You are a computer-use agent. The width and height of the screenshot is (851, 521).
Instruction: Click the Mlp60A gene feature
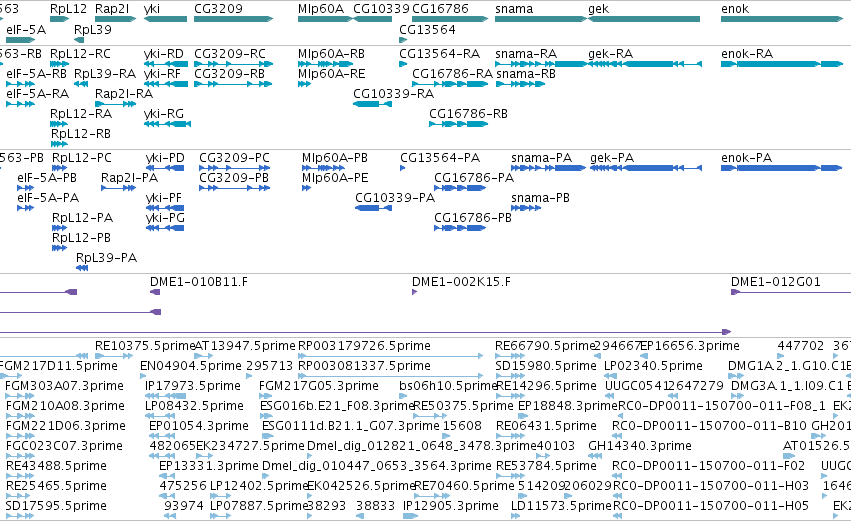pyautogui.click(x=325, y=19)
